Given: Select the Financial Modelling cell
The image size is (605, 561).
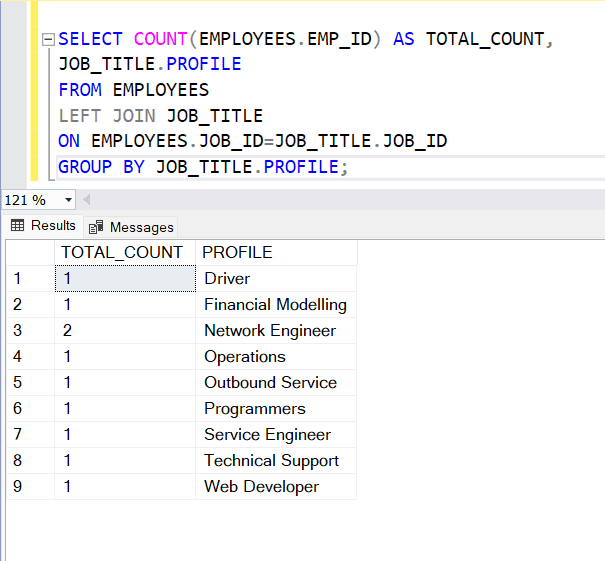Looking at the screenshot, I should 276,304.
